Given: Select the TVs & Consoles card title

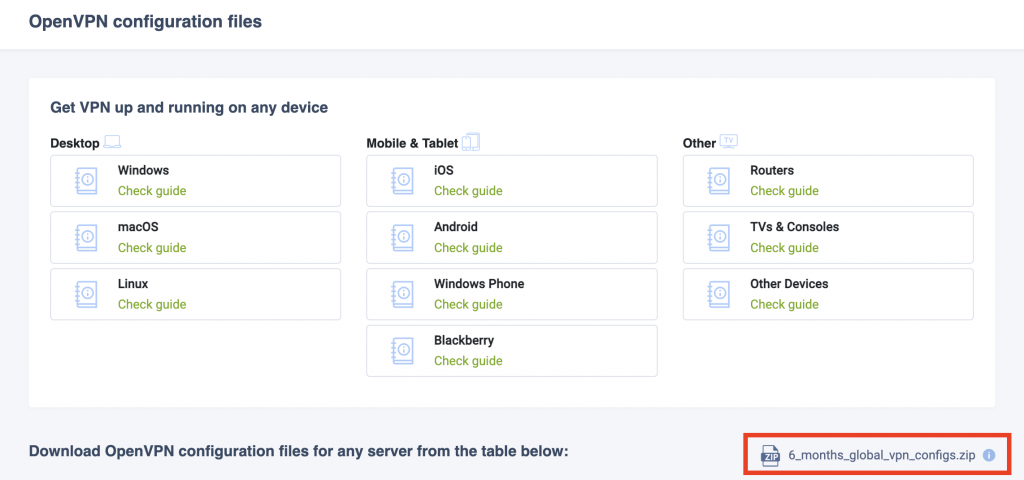Looking at the screenshot, I should (795, 227).
